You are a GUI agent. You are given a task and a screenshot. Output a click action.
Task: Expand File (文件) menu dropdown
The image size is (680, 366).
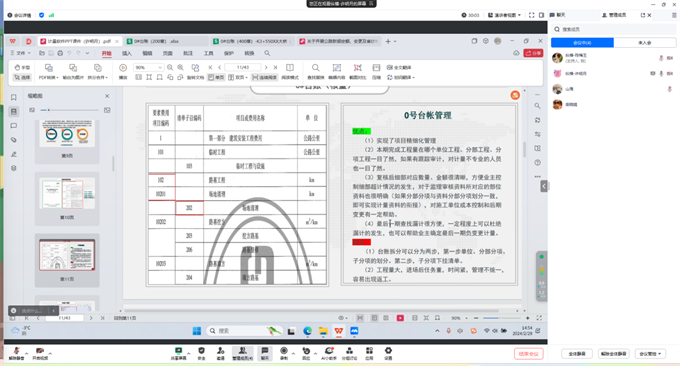(20, 53)
